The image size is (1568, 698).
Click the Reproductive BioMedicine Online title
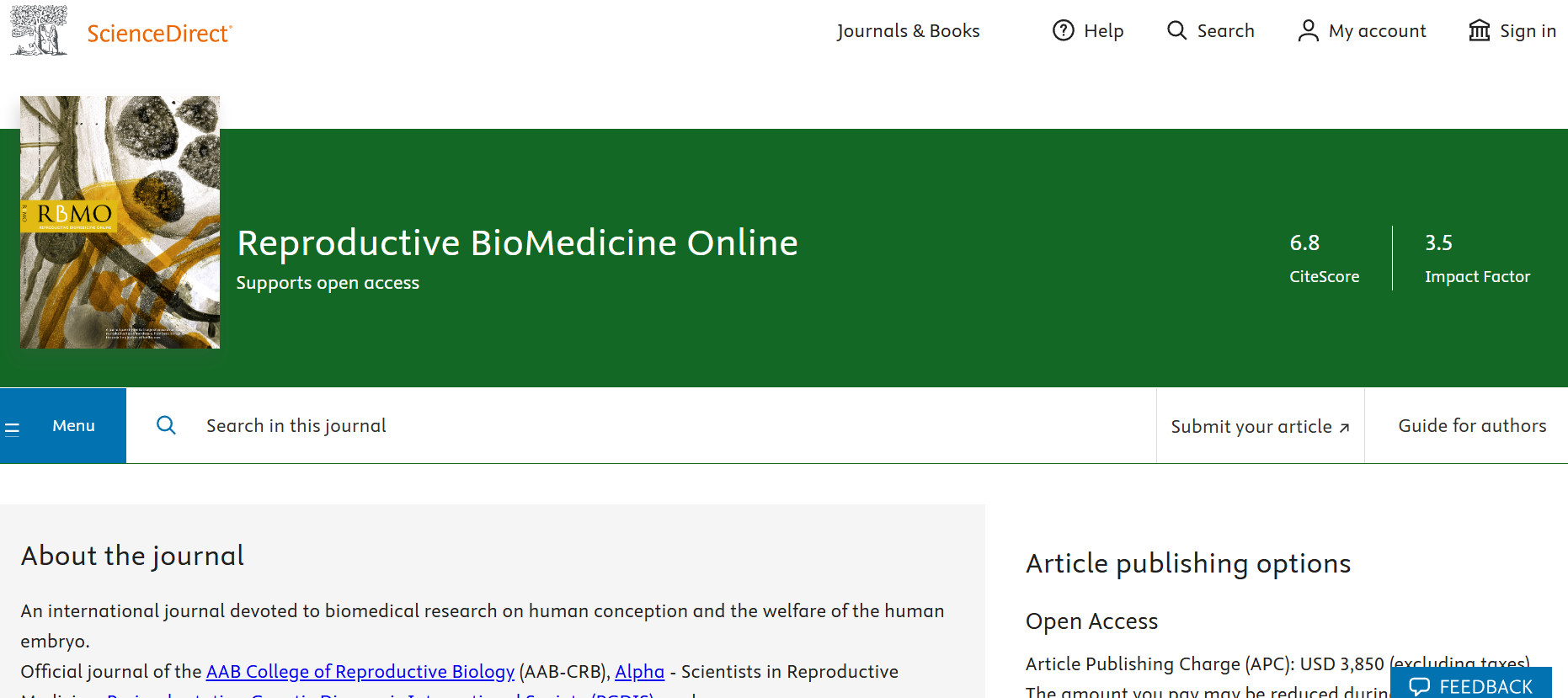[517, 243]
